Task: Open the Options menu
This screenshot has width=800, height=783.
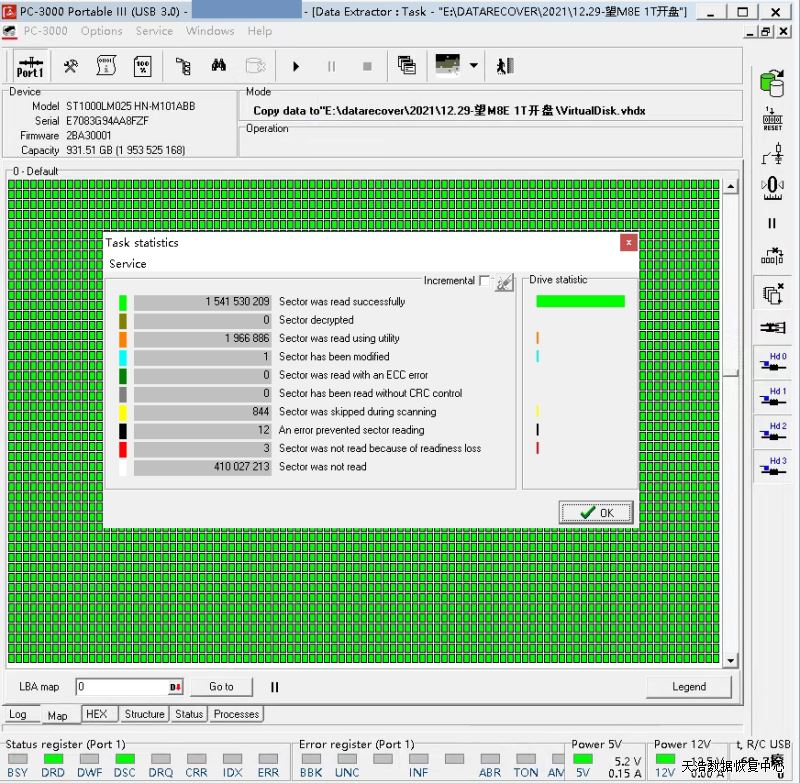Action: click(102, 31)
